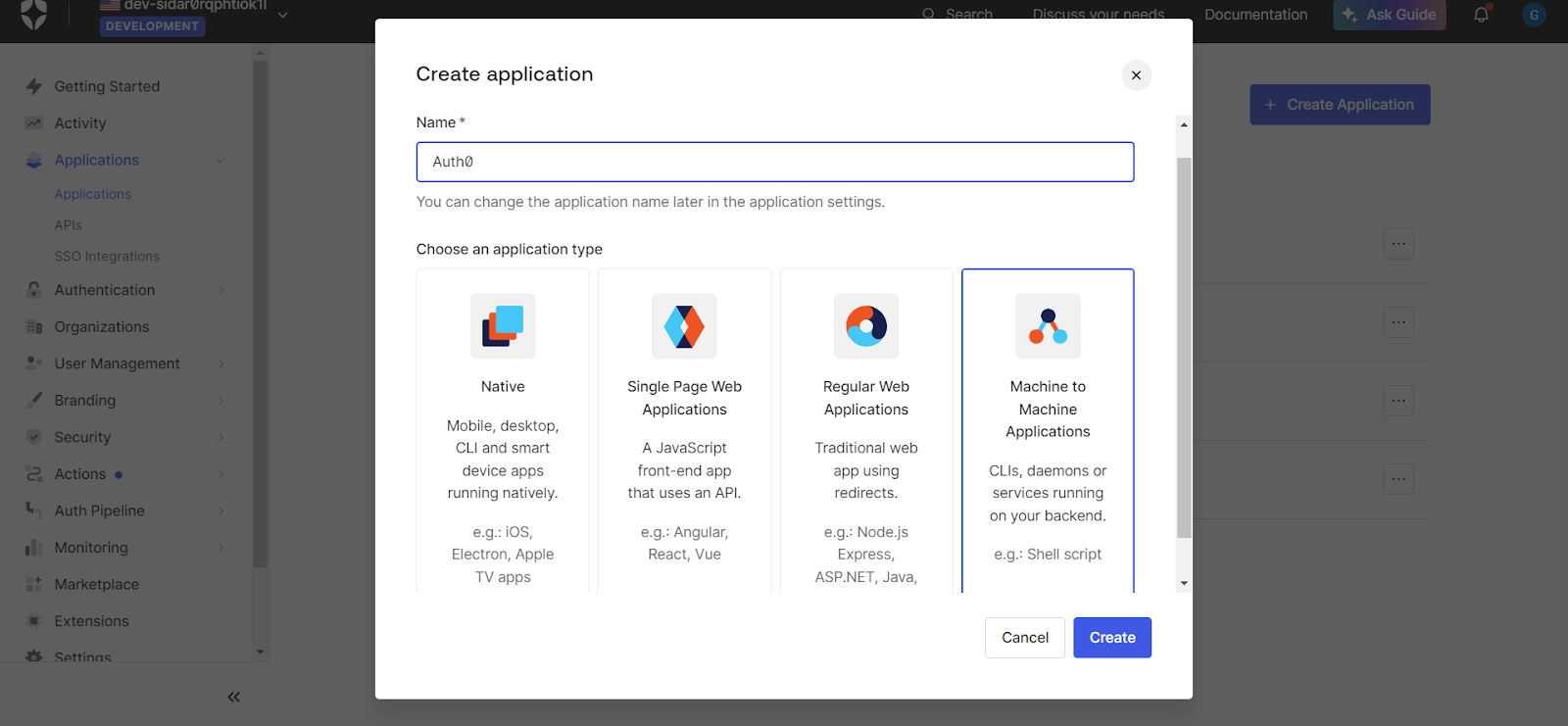
Task: Click the search magnifier icon
Action: click(x=928, y=14)
